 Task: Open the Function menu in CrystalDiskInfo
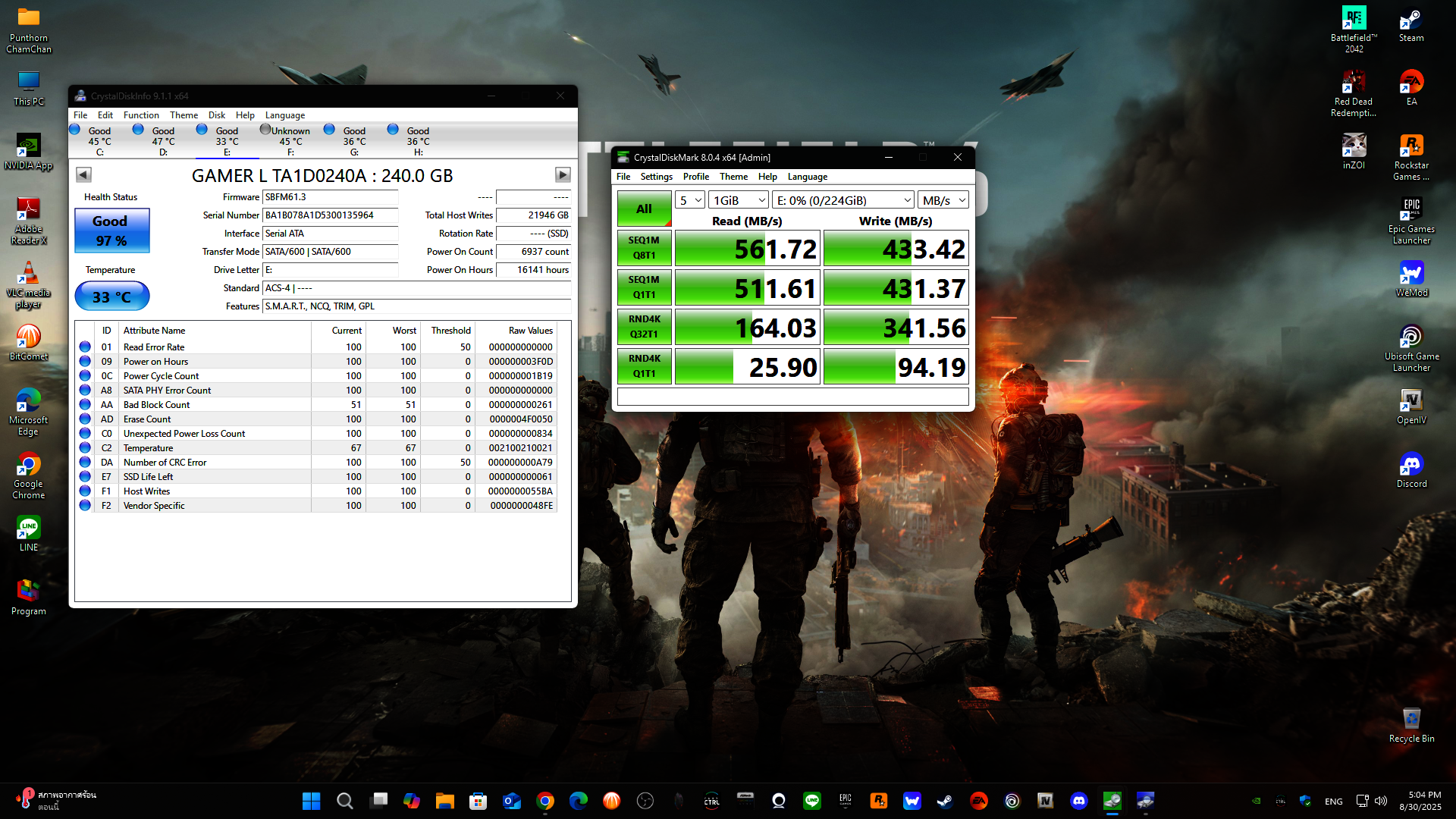point(141,115)
